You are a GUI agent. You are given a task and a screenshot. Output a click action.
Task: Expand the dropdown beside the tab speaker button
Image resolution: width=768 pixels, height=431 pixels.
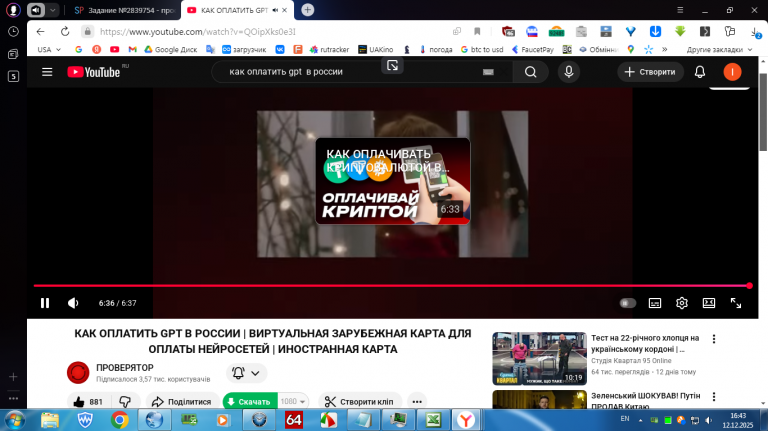(x=52, y=10)
